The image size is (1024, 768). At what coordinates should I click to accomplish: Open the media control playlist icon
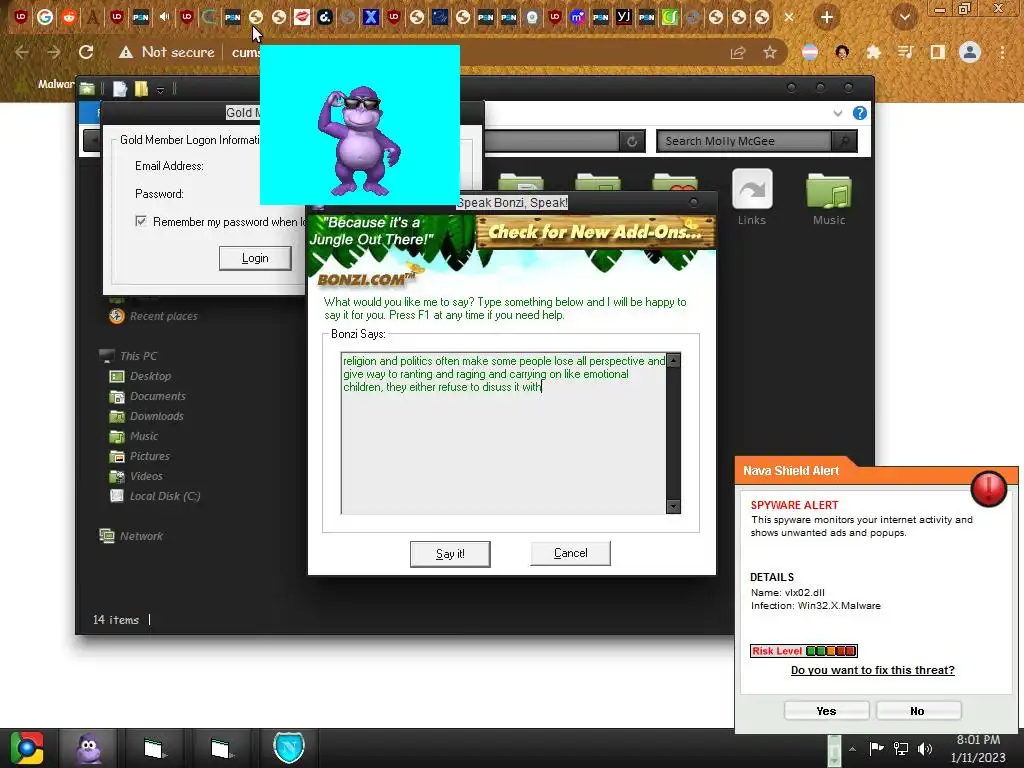point(905,52)
